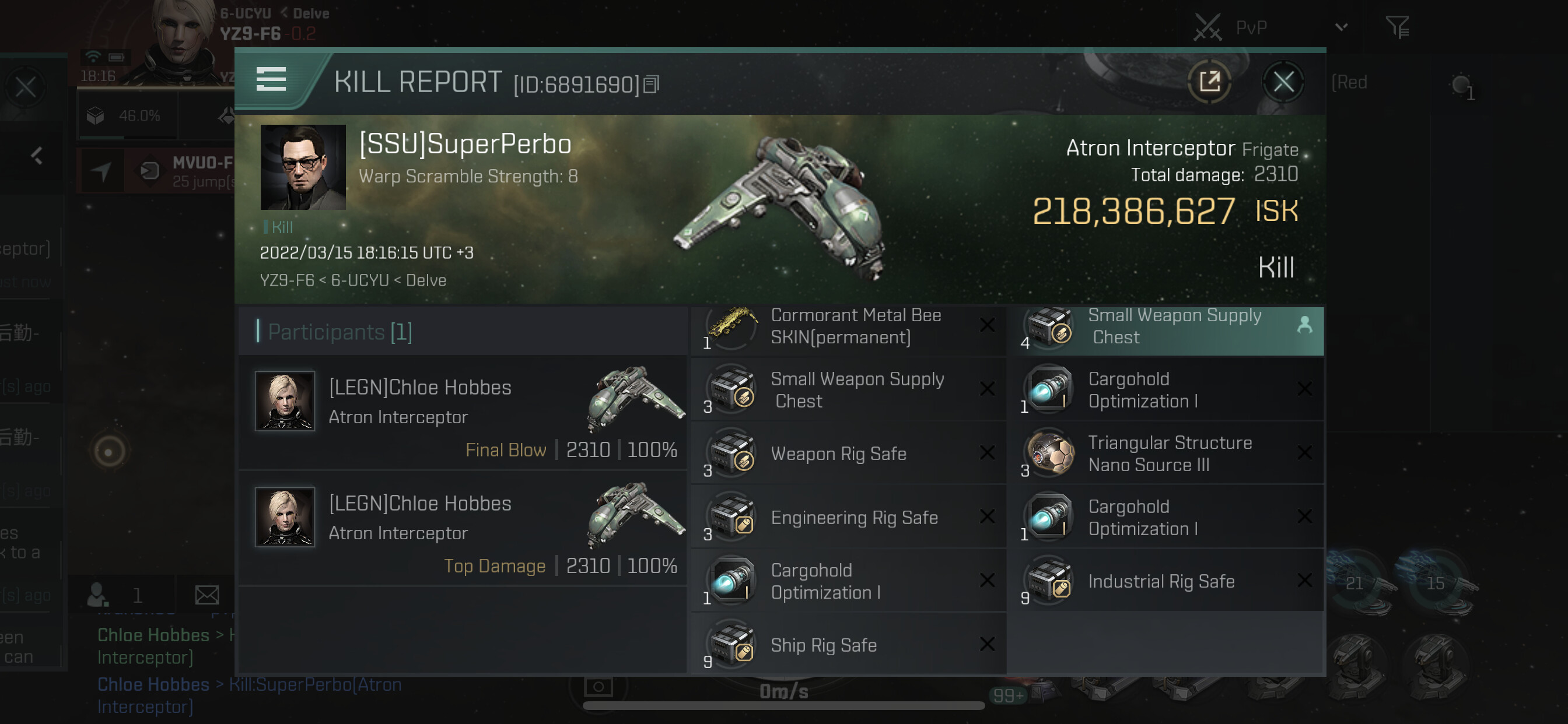Click the mail envelope icon
The image size is (1568, 724).
pos(207,595)
